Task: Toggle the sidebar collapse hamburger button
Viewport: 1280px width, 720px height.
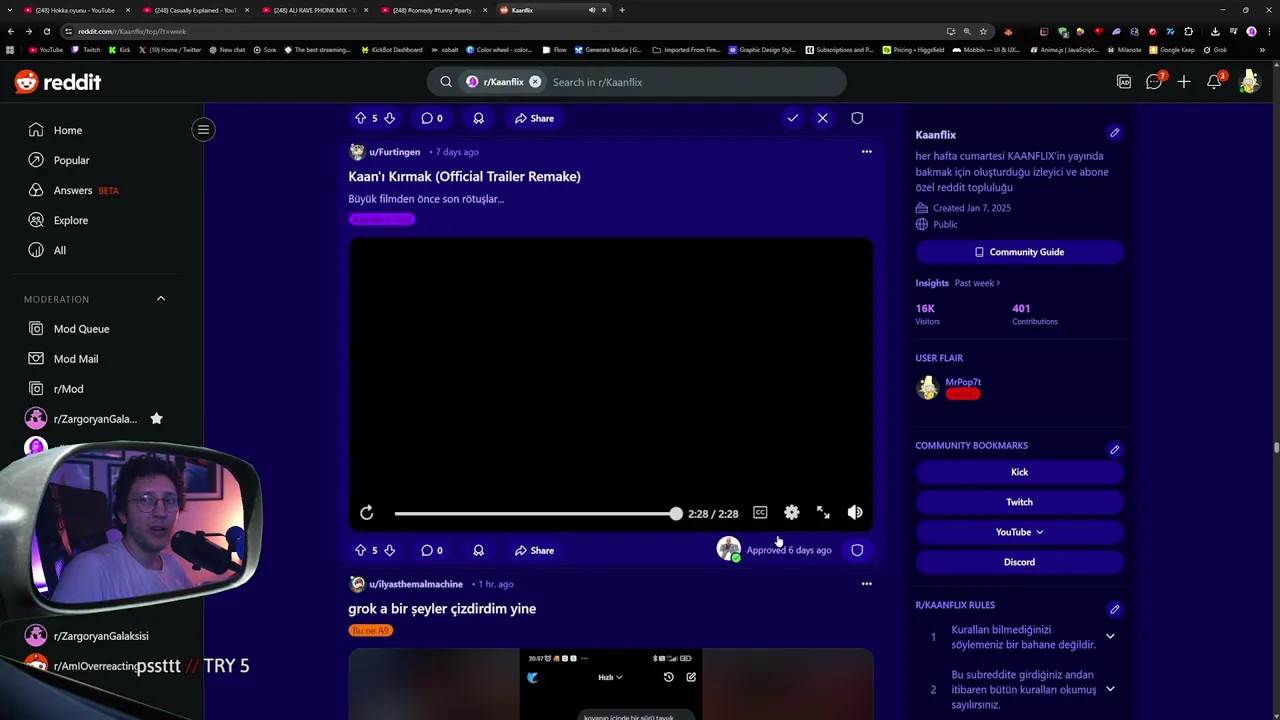Action: (203, 129)
